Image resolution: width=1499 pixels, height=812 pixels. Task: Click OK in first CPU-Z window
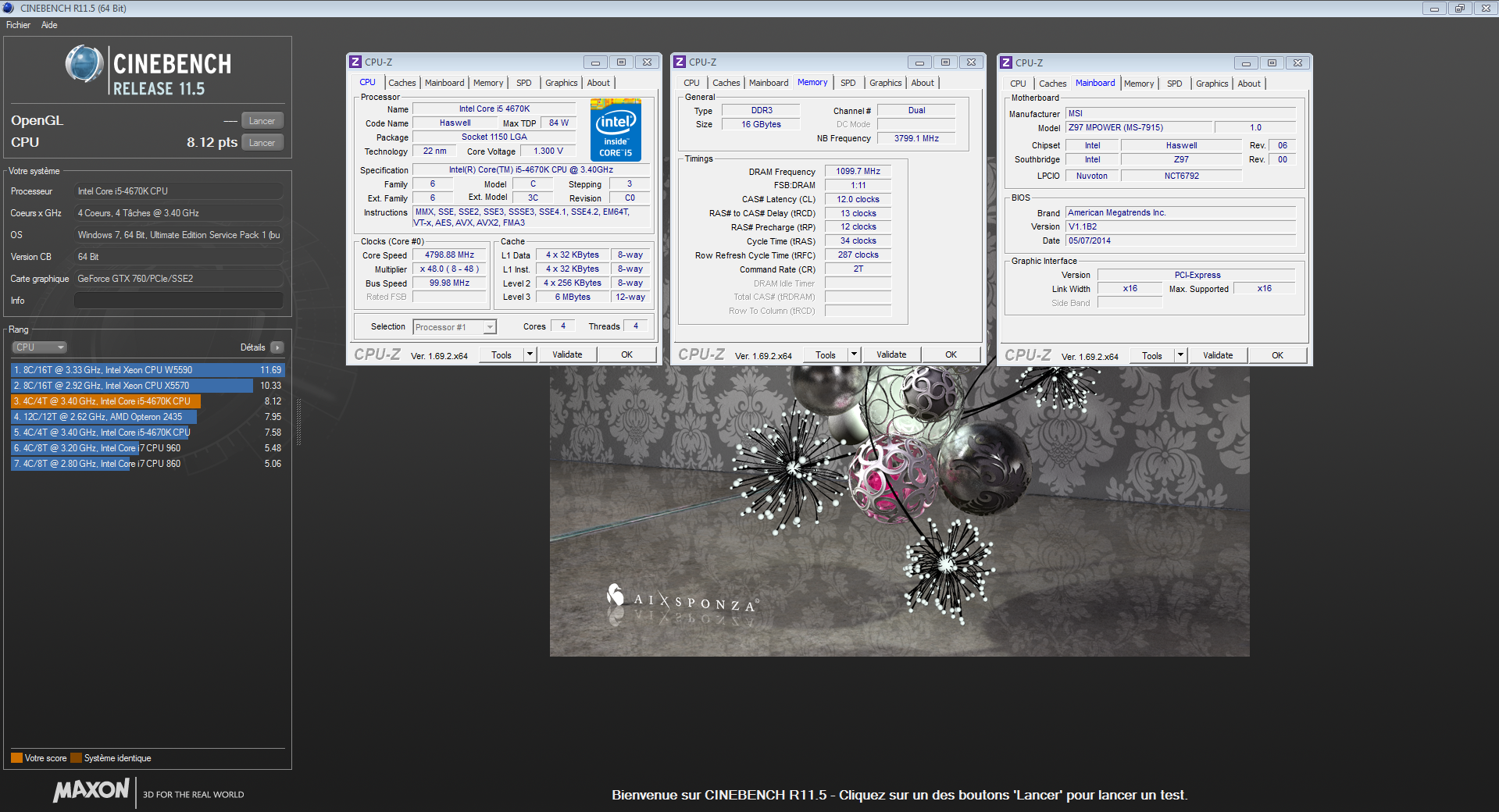pos(626,354)
